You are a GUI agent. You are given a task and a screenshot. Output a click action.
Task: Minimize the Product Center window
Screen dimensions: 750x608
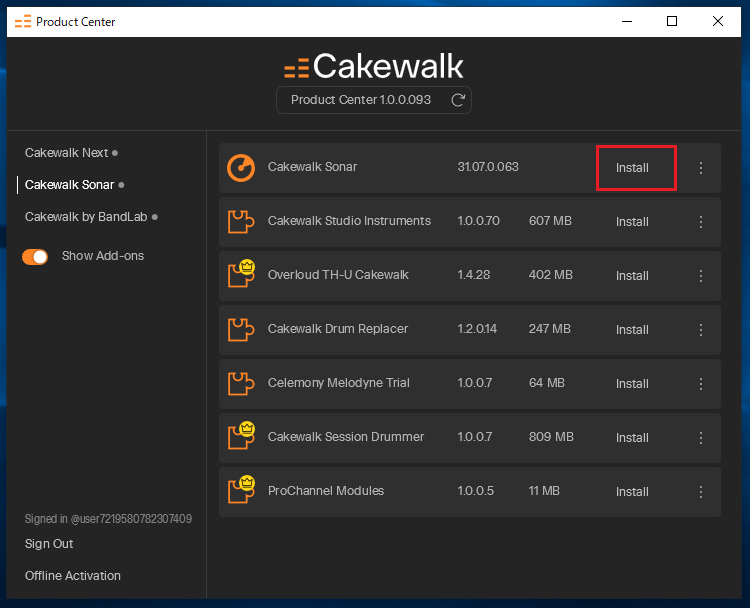pos(627,22)
